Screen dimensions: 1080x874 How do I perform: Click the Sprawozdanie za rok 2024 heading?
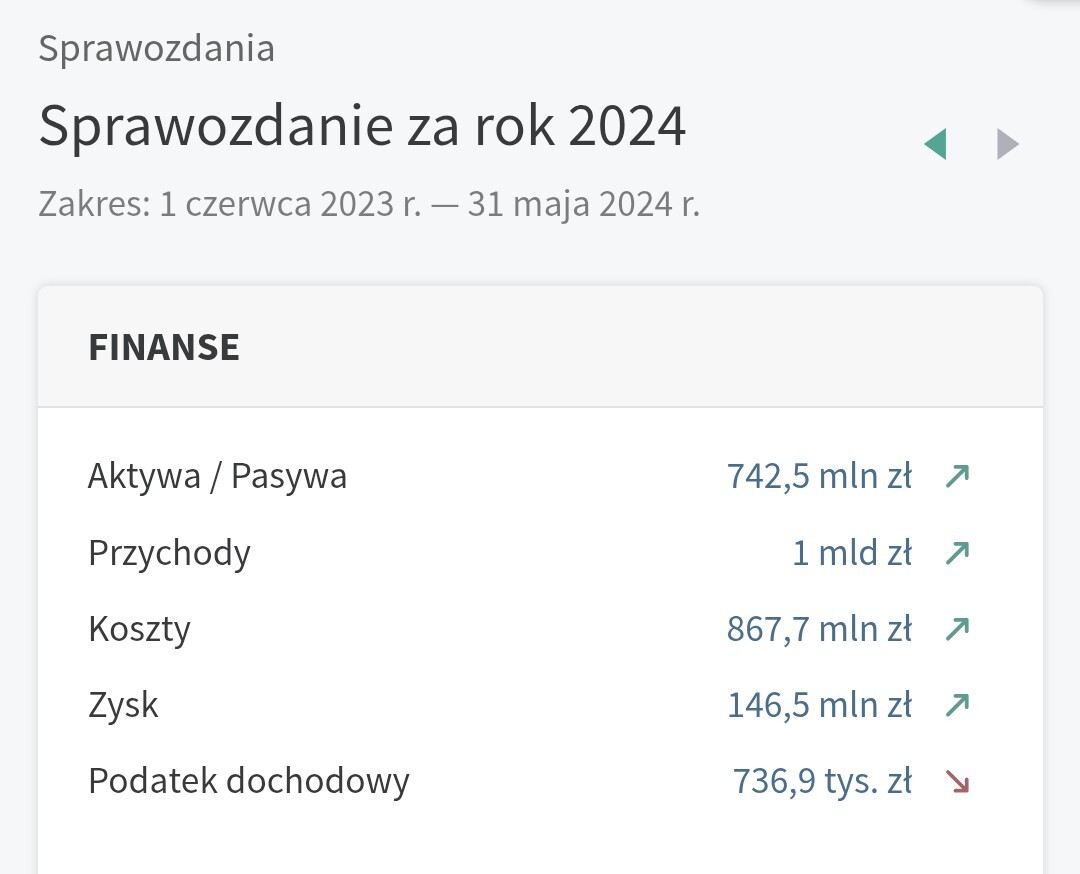pos(362,127)
